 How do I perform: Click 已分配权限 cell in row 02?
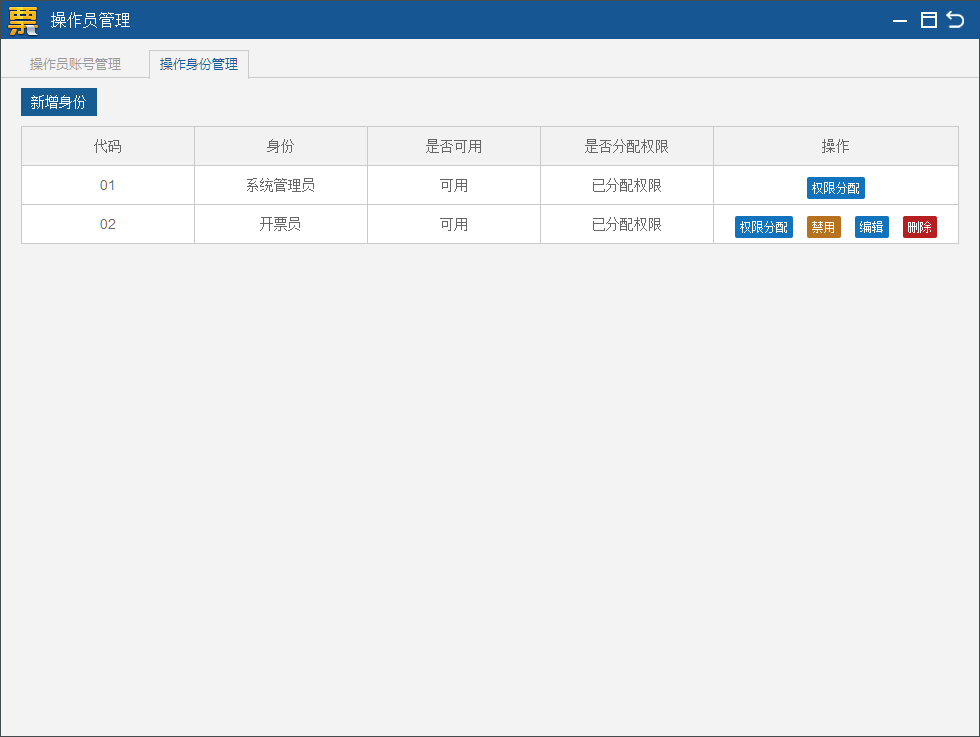[627, 224]
